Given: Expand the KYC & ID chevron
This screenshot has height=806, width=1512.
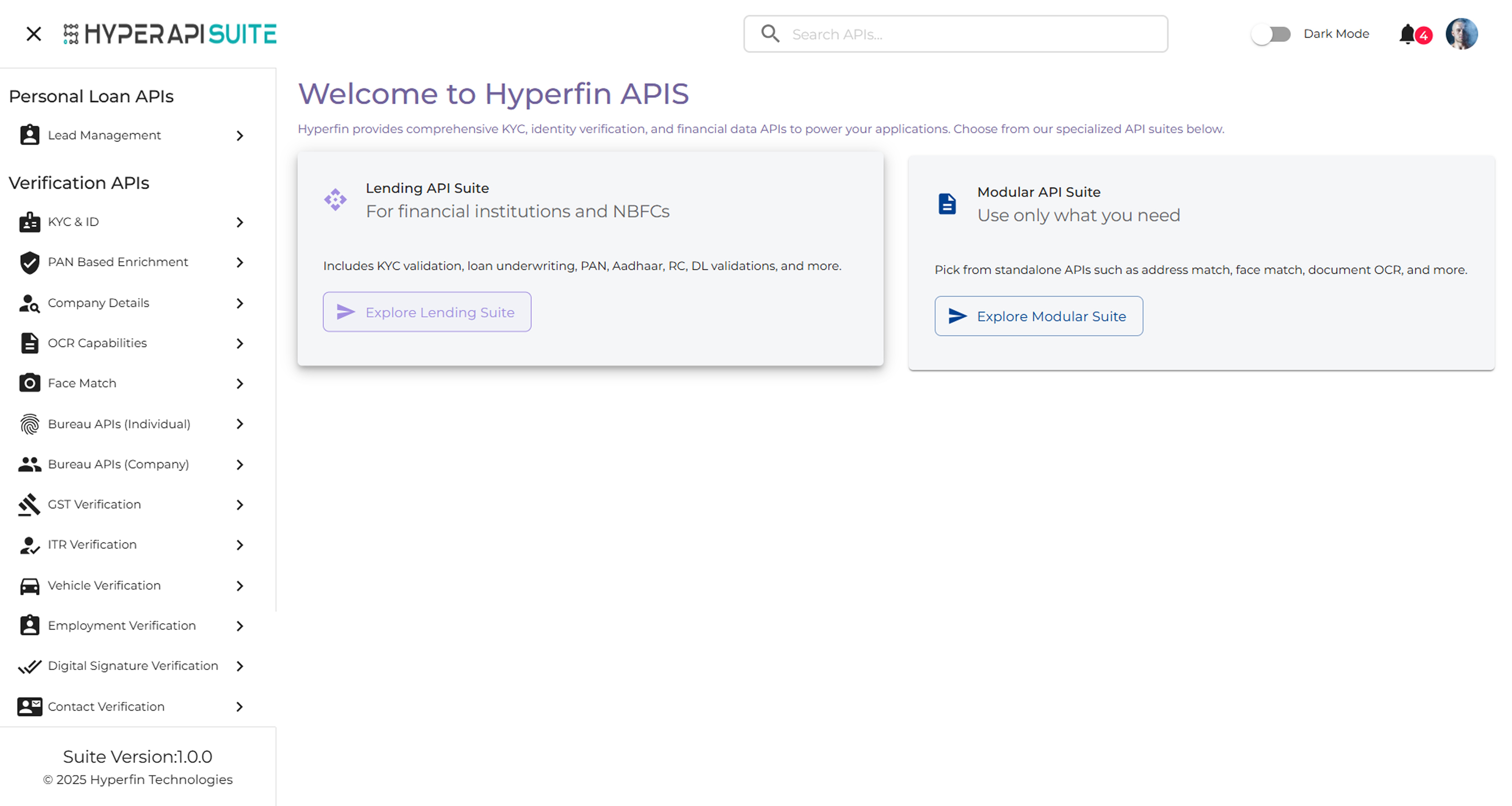Looking at the screenshot, I should [239, 222].
